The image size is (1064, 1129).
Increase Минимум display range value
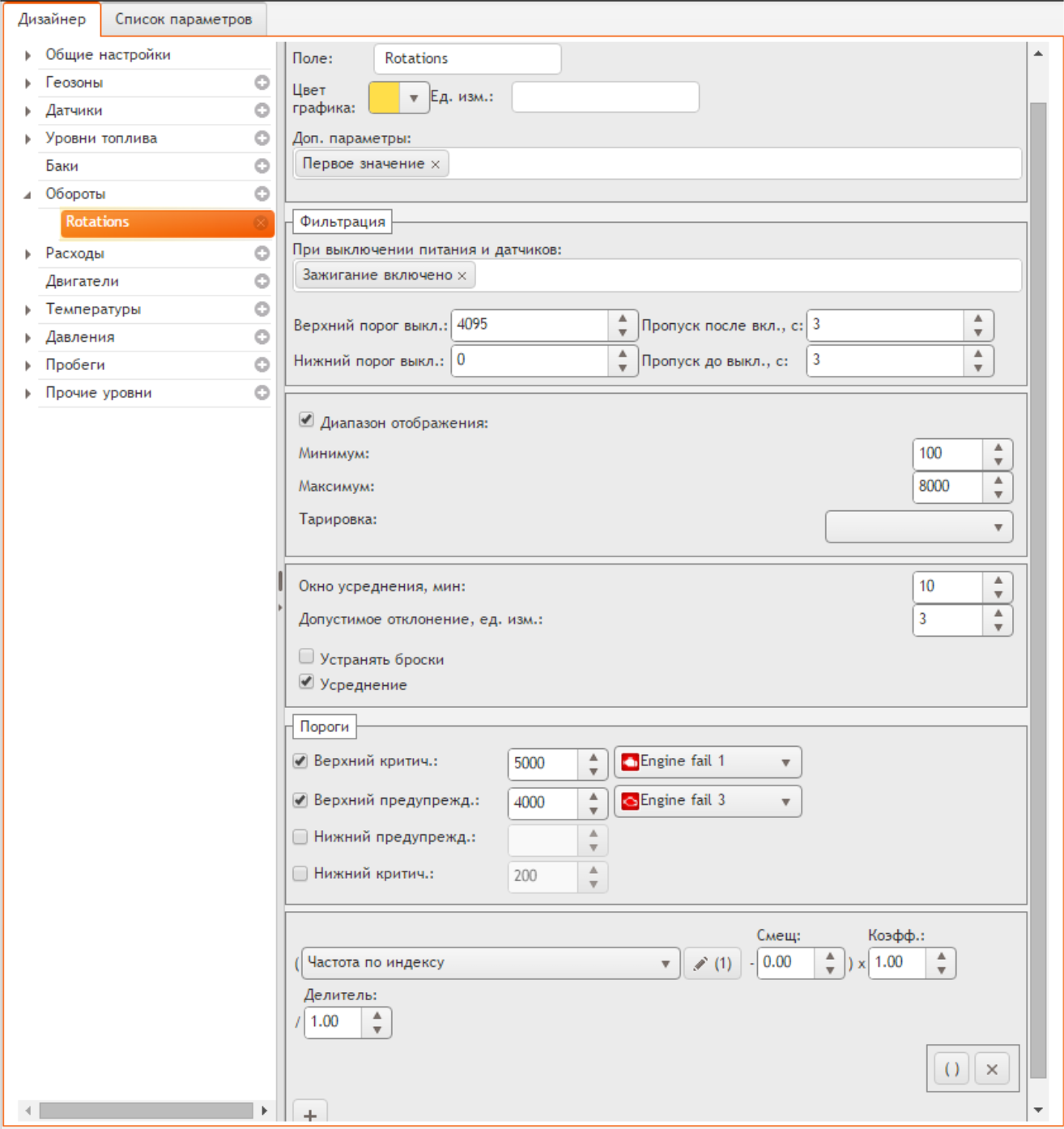(998, 447)
